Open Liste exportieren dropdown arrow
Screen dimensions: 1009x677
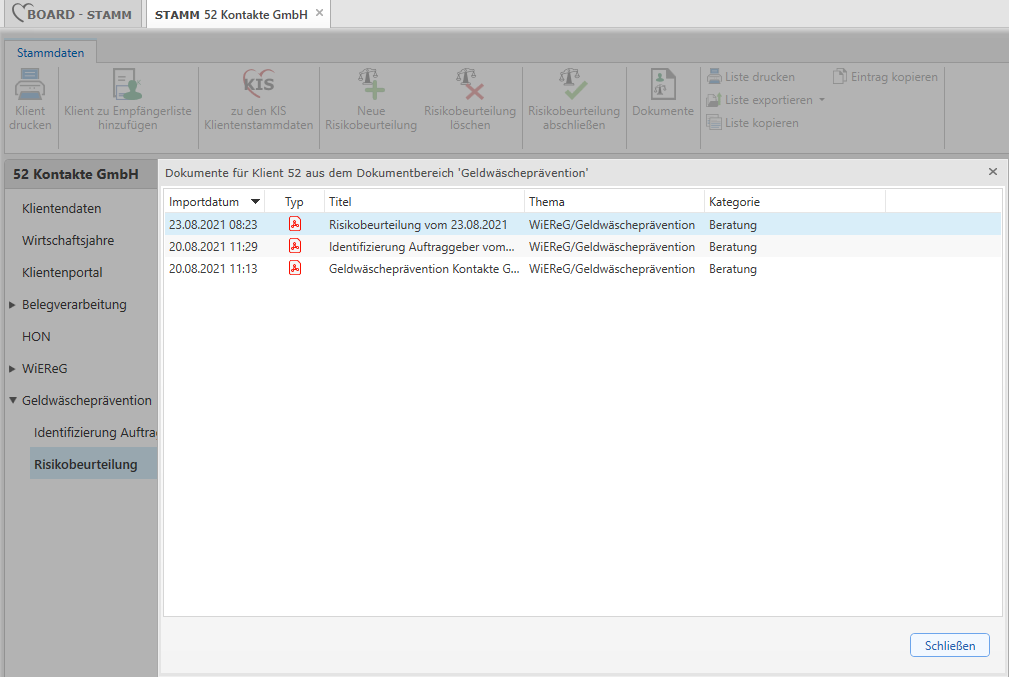[822, 100]
